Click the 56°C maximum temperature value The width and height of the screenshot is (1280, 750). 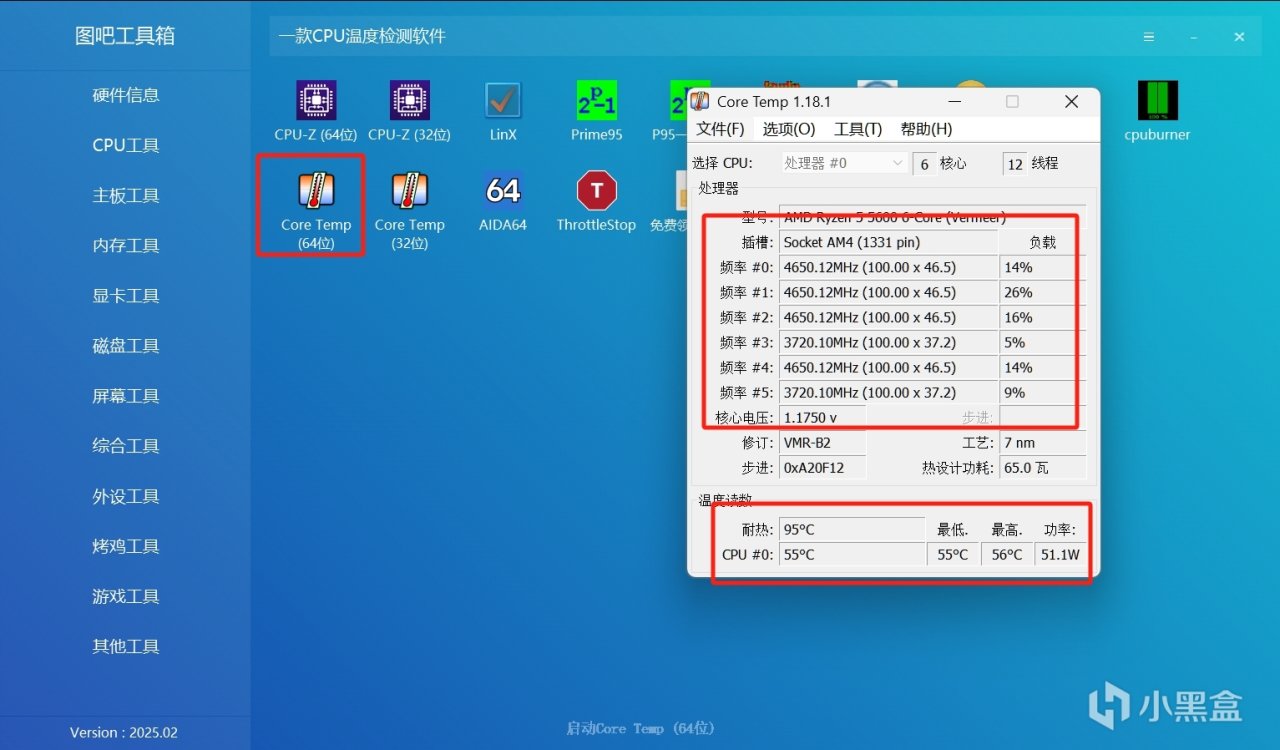point(1007,554)
